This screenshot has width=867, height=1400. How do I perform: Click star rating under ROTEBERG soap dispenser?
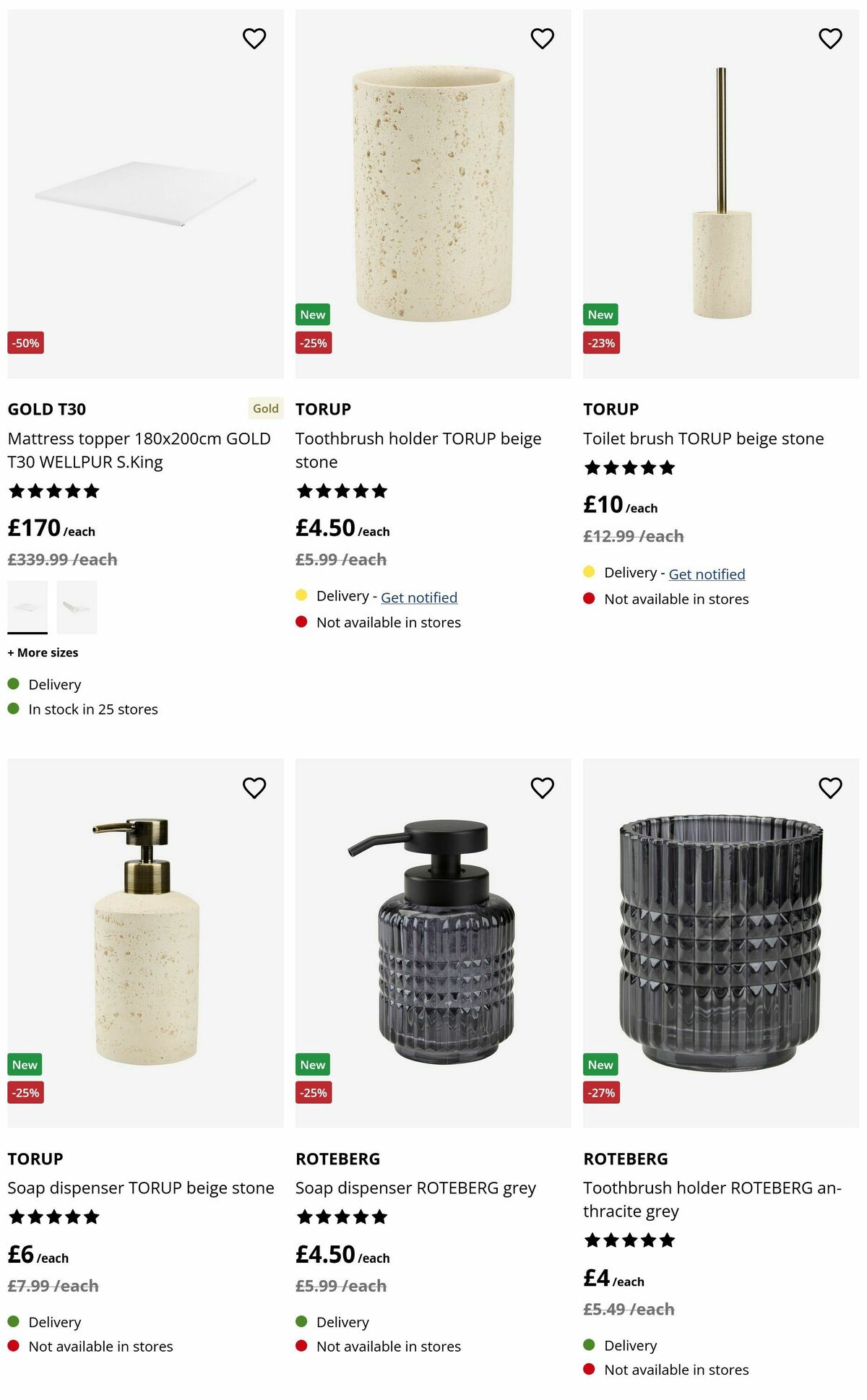[x=342, y=1217]
